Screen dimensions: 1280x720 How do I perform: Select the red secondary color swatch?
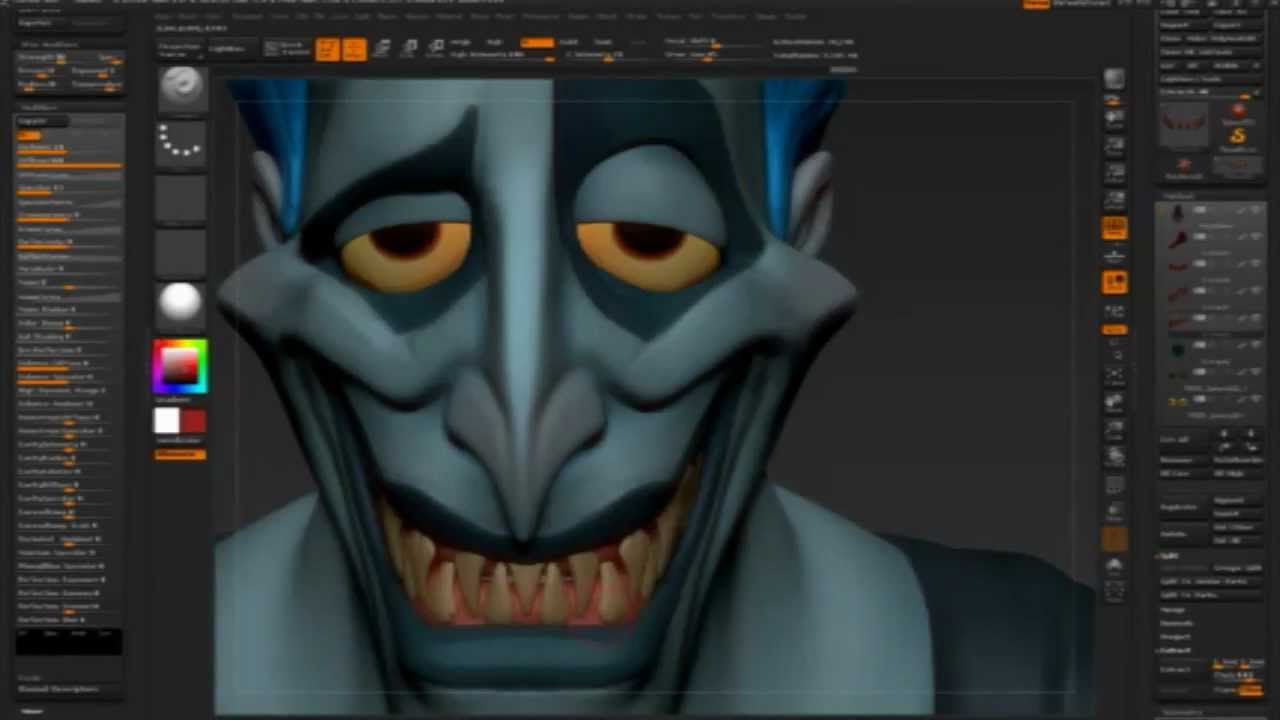[193, 421]
